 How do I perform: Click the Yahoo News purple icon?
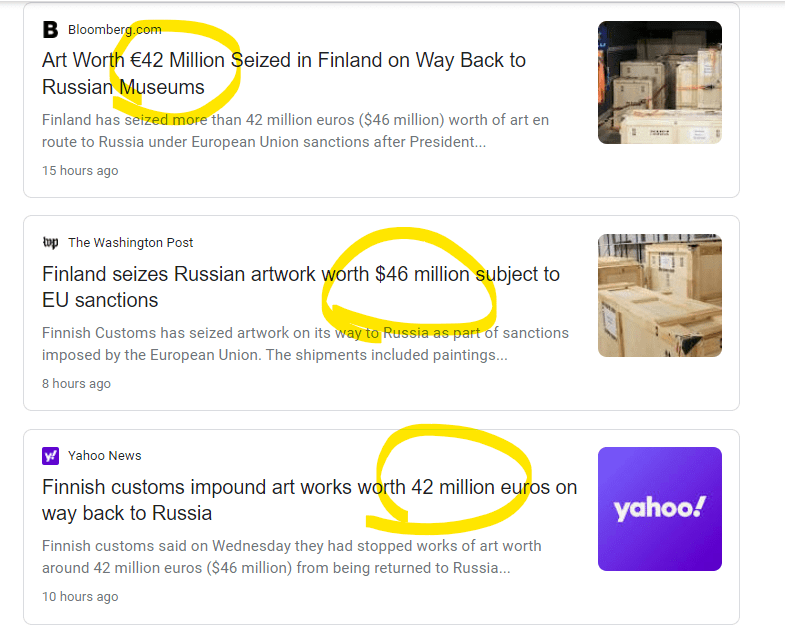coord(51,456)
